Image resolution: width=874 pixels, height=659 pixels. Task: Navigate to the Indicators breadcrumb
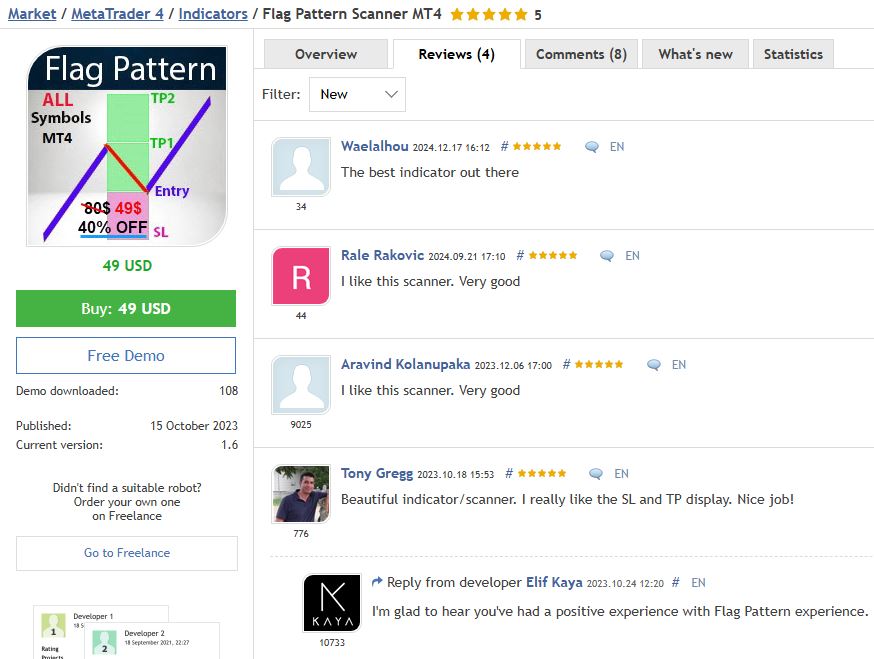point(213,14)
